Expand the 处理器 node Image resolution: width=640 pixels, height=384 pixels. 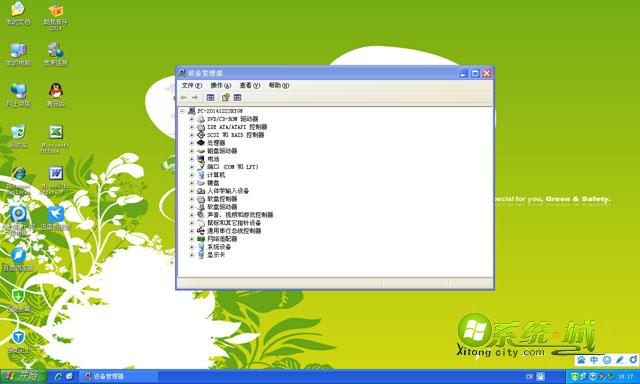[x=191, y=143]
